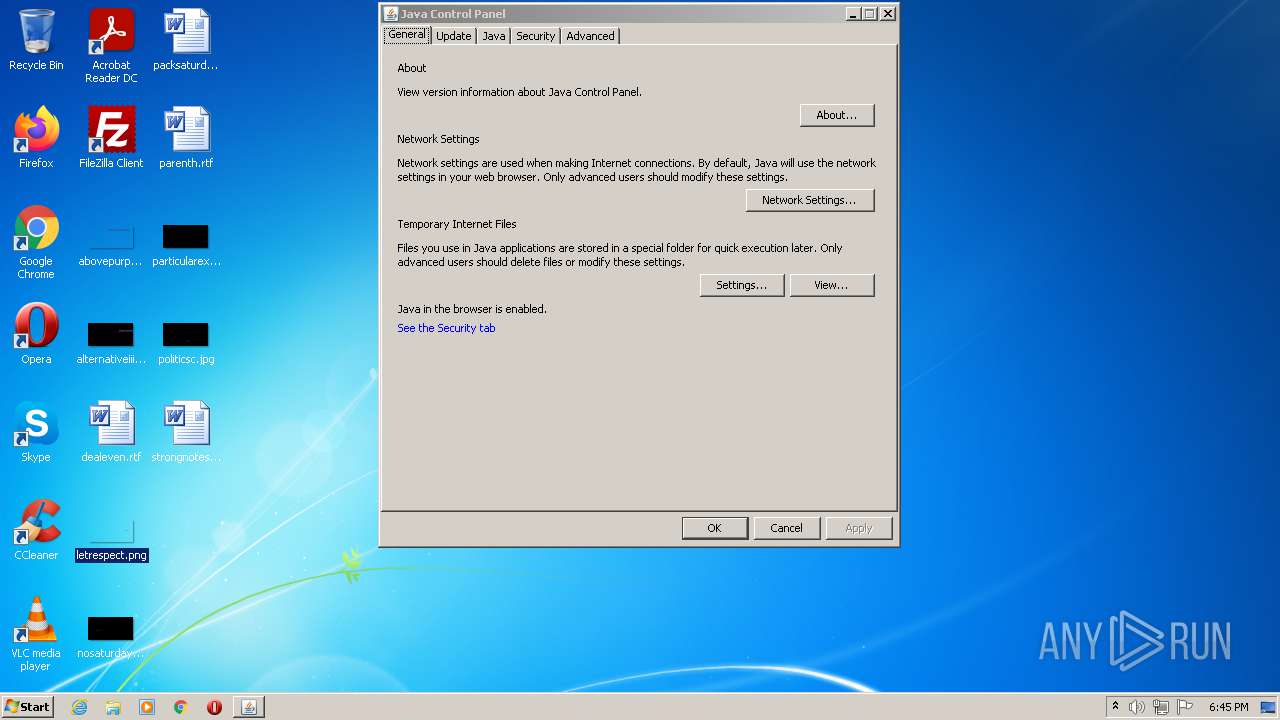The height and width of the screenshot is (720, 1280).
Task: Click the network tray icon
Action: 1161,707
